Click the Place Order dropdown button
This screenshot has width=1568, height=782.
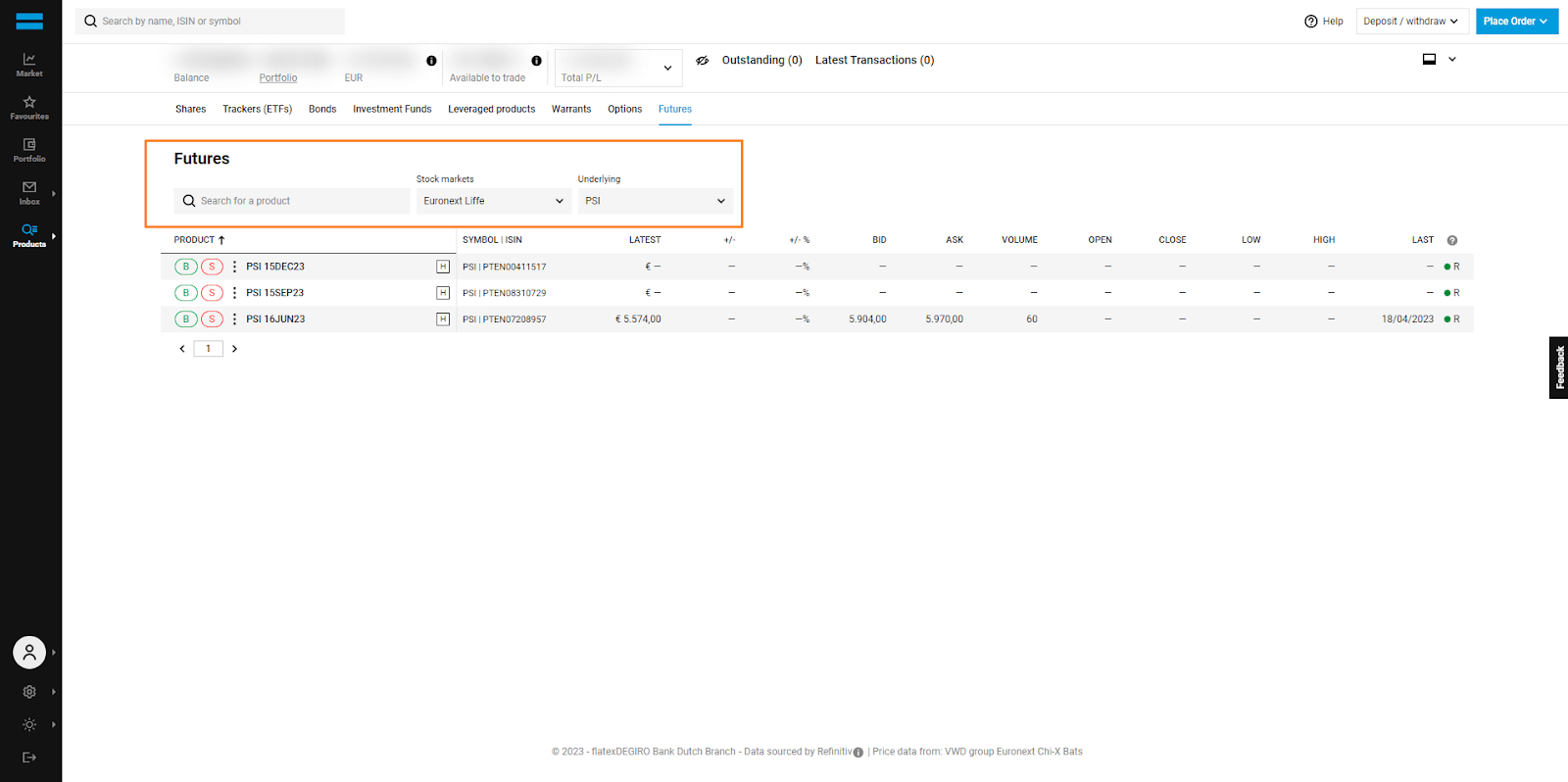coord(1517,22)
